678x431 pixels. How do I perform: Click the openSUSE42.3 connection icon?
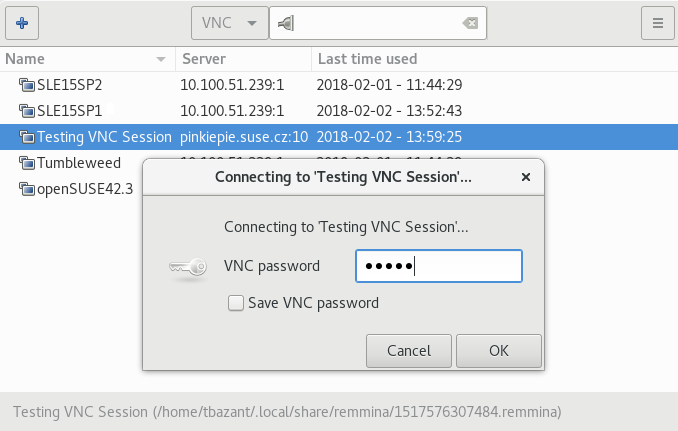[26, 189]
